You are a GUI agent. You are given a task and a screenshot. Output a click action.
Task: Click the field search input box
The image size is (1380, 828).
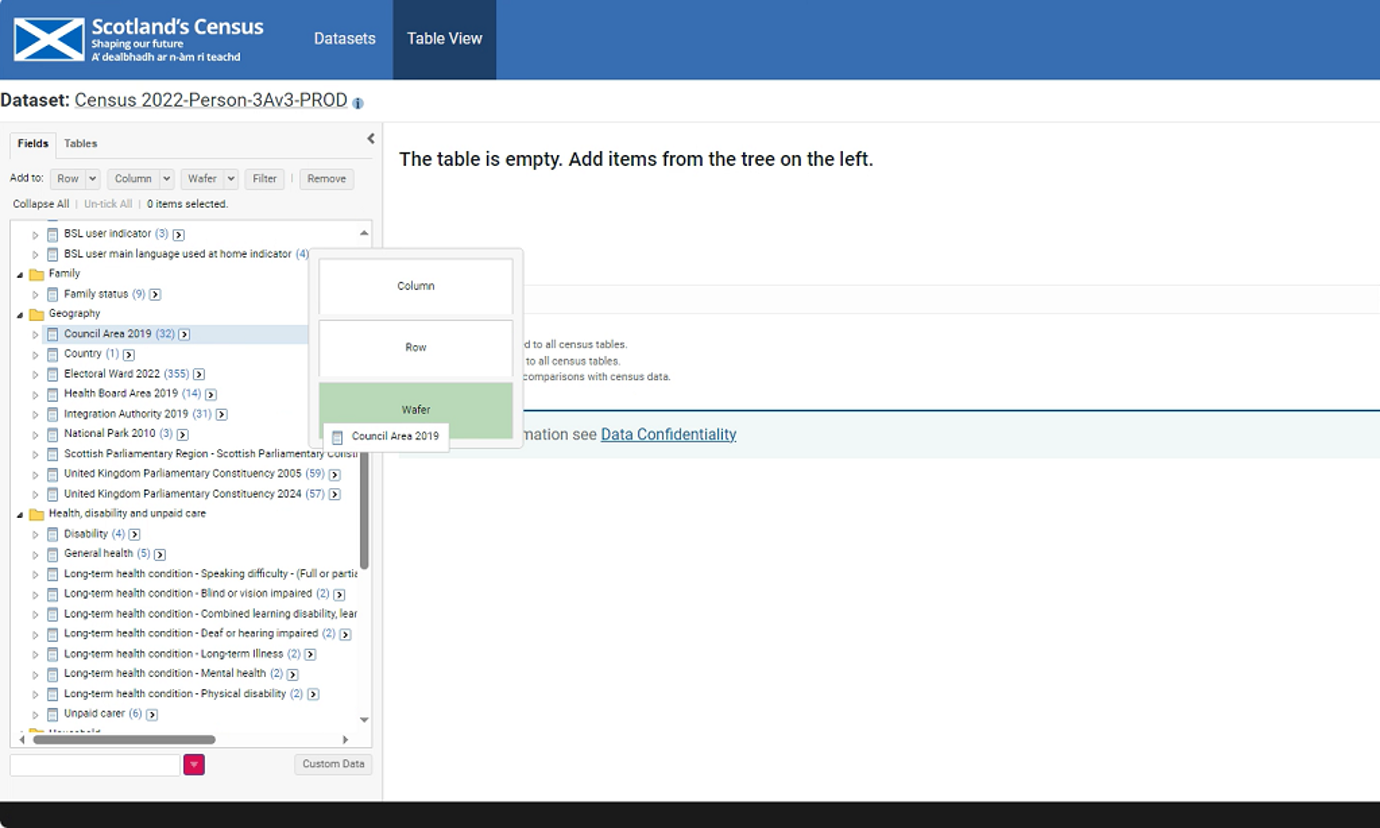coord(95,765)
